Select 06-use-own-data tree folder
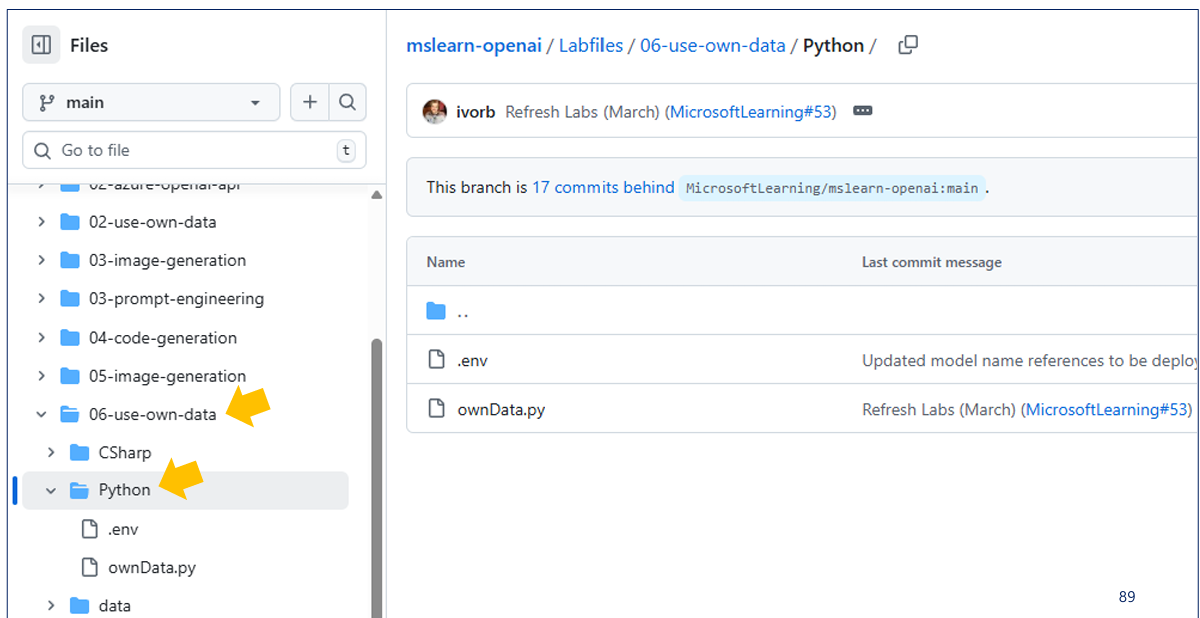This screenshot has height=618, width=1200. tap(152, 414)
